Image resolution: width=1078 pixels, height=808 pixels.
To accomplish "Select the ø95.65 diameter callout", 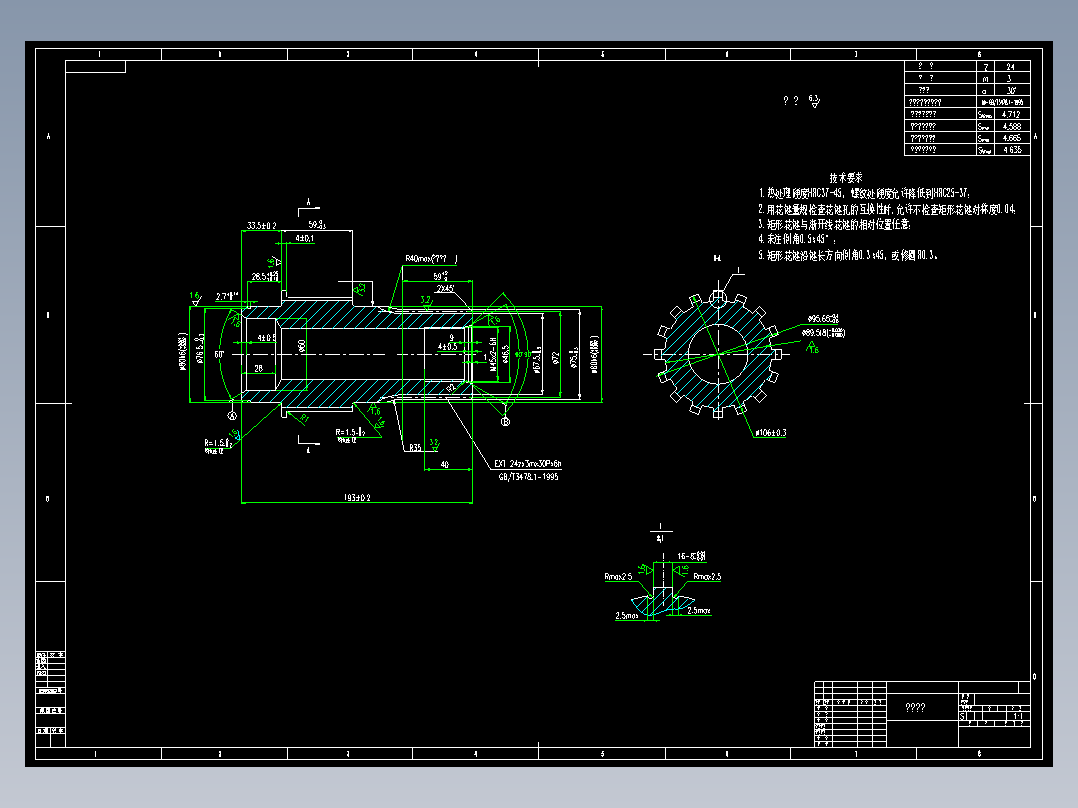I will (823, 319).
